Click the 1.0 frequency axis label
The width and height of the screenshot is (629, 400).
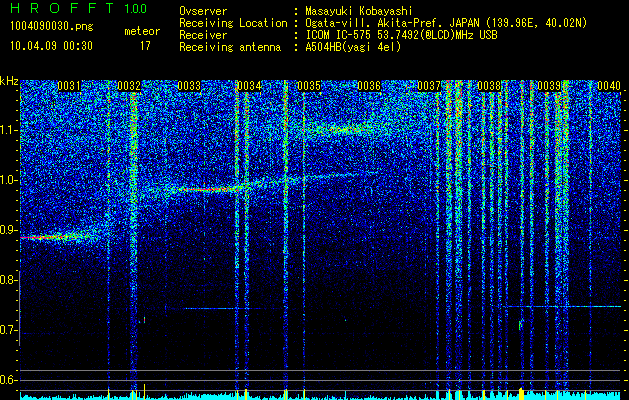[x=9, y=180]
